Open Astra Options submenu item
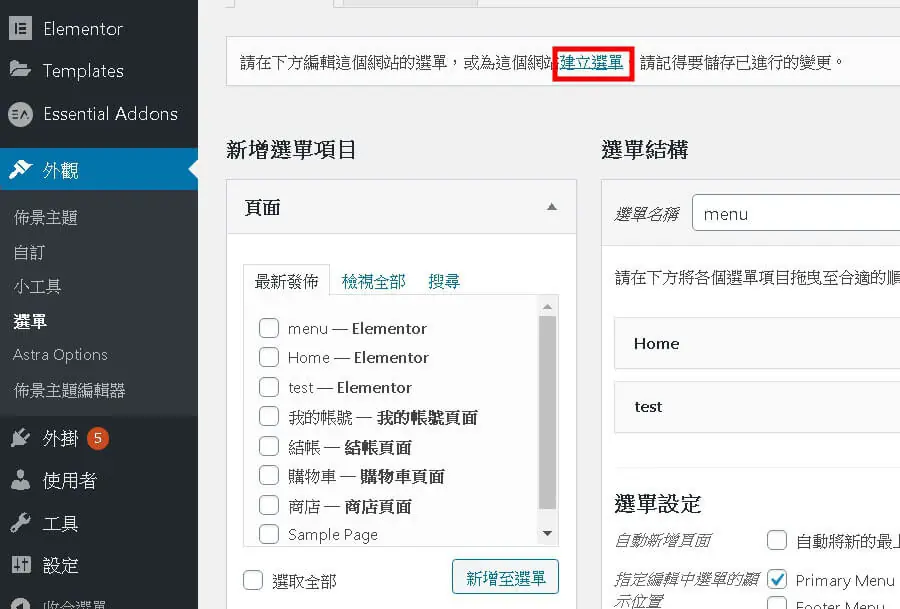900x609 pixels. click(x=60, y=355)
